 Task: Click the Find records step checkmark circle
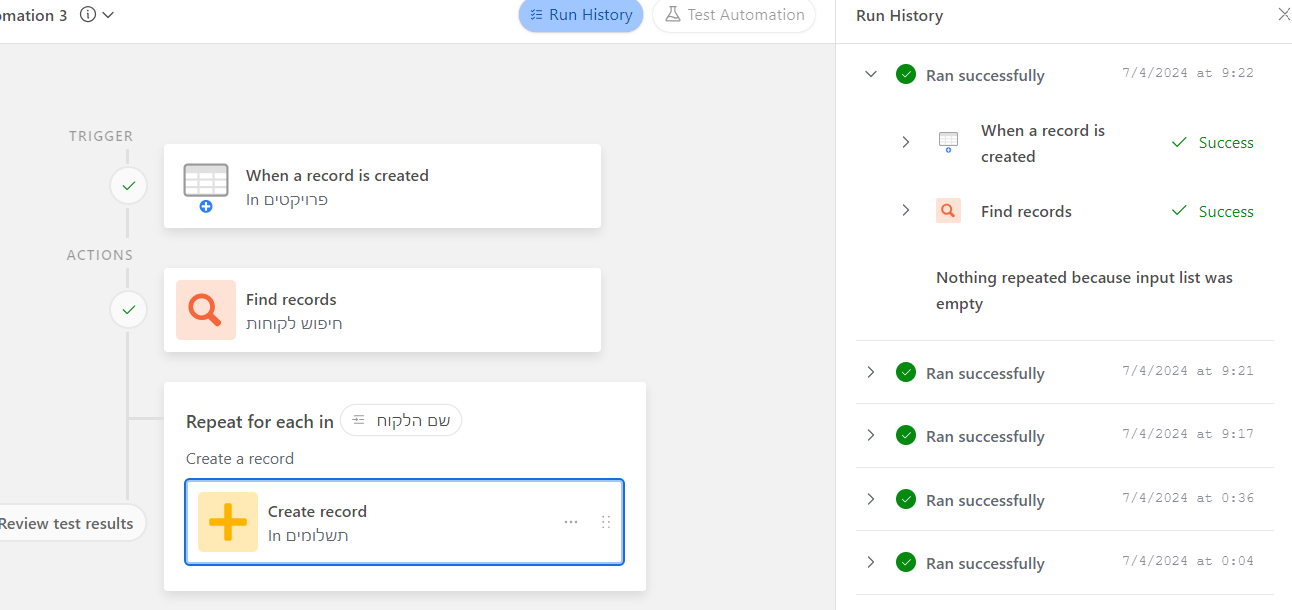point(128,310)
